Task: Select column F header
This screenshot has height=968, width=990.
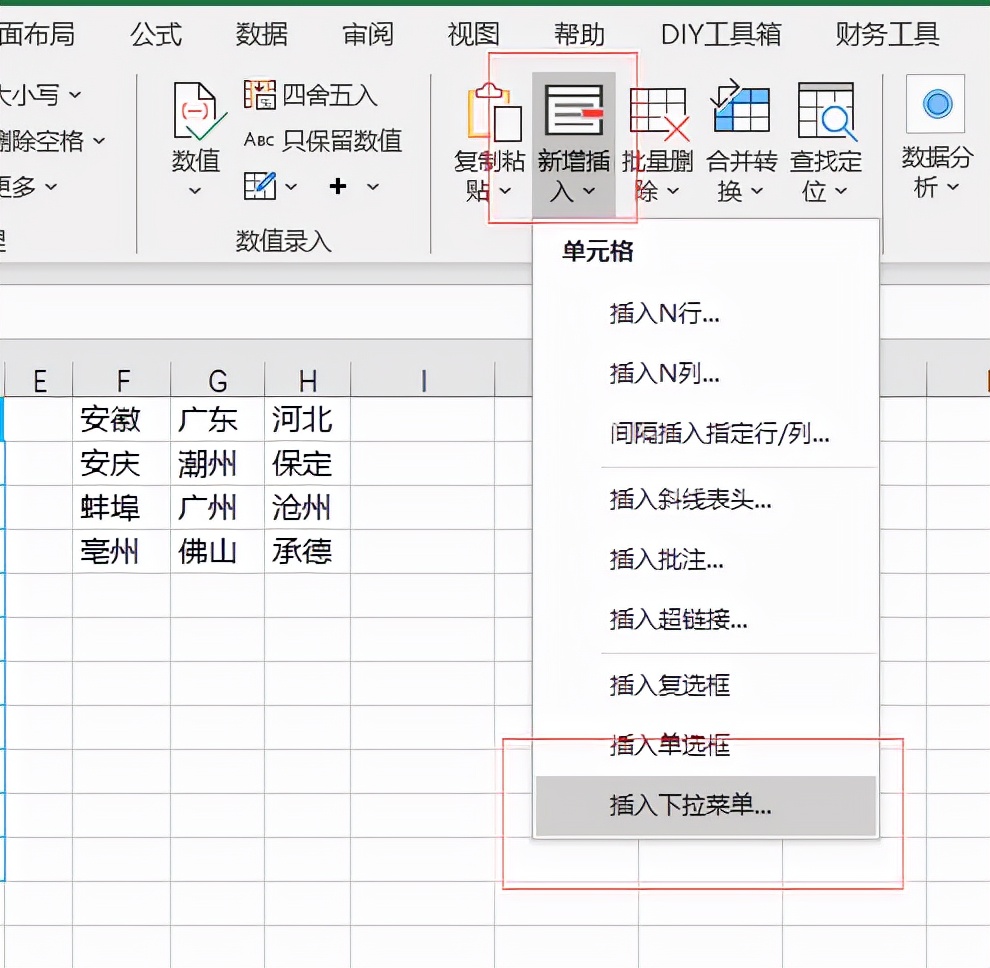Action: click(x=122, y=381)
